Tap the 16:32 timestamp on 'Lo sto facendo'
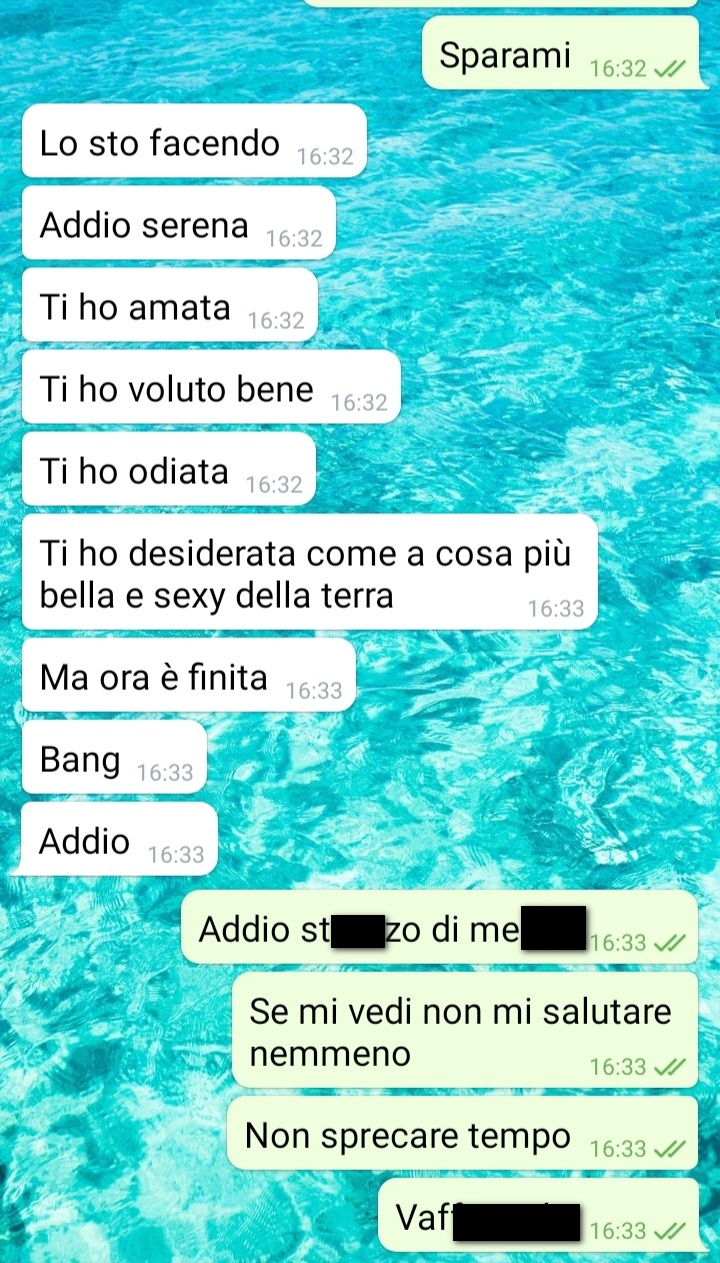 tap(325, 157)
